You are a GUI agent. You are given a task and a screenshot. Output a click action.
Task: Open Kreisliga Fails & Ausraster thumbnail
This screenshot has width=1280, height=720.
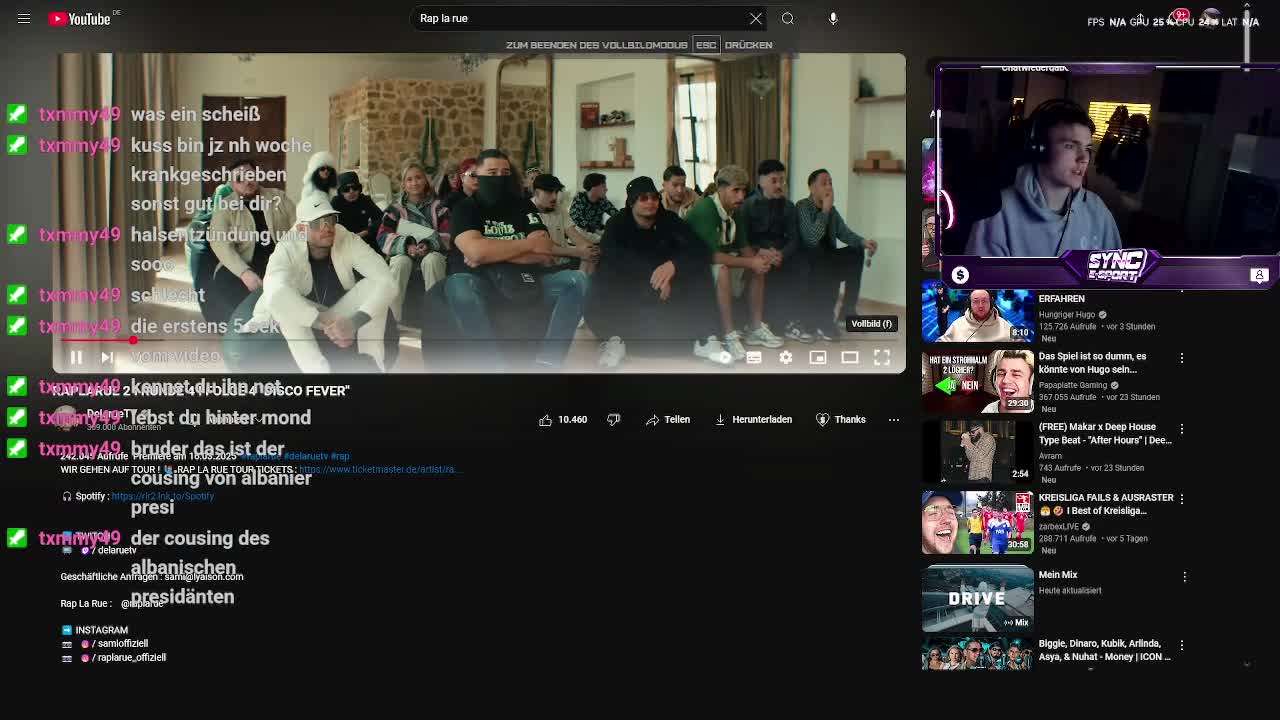[978, 522]
